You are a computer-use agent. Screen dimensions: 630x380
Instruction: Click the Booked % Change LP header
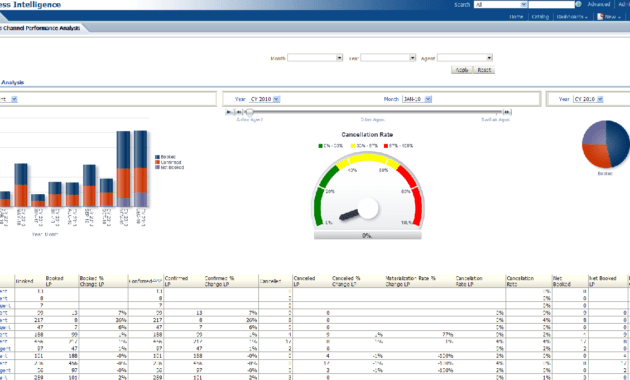coord(92,281)
